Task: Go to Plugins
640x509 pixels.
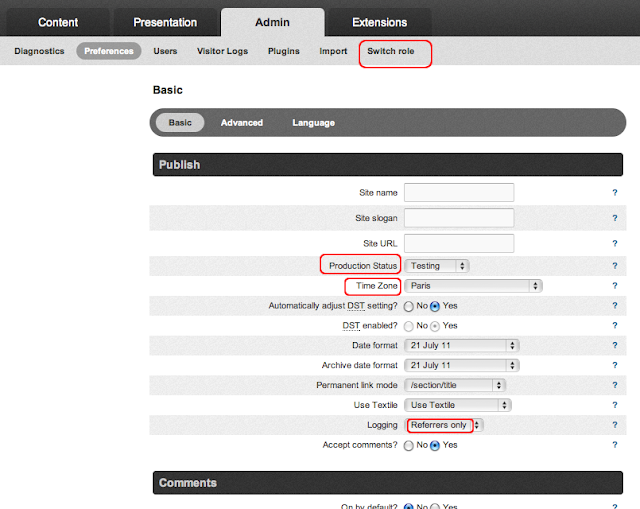Action: point(284,51)
